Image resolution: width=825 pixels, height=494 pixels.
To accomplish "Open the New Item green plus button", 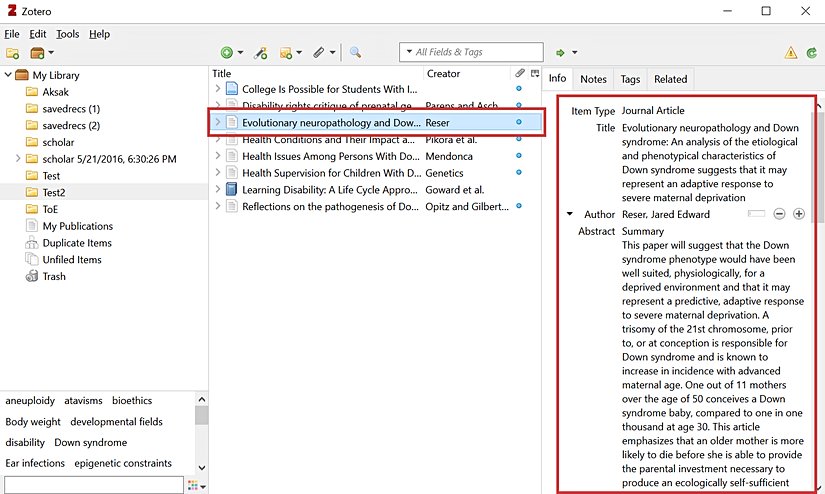I will (227, 53).
